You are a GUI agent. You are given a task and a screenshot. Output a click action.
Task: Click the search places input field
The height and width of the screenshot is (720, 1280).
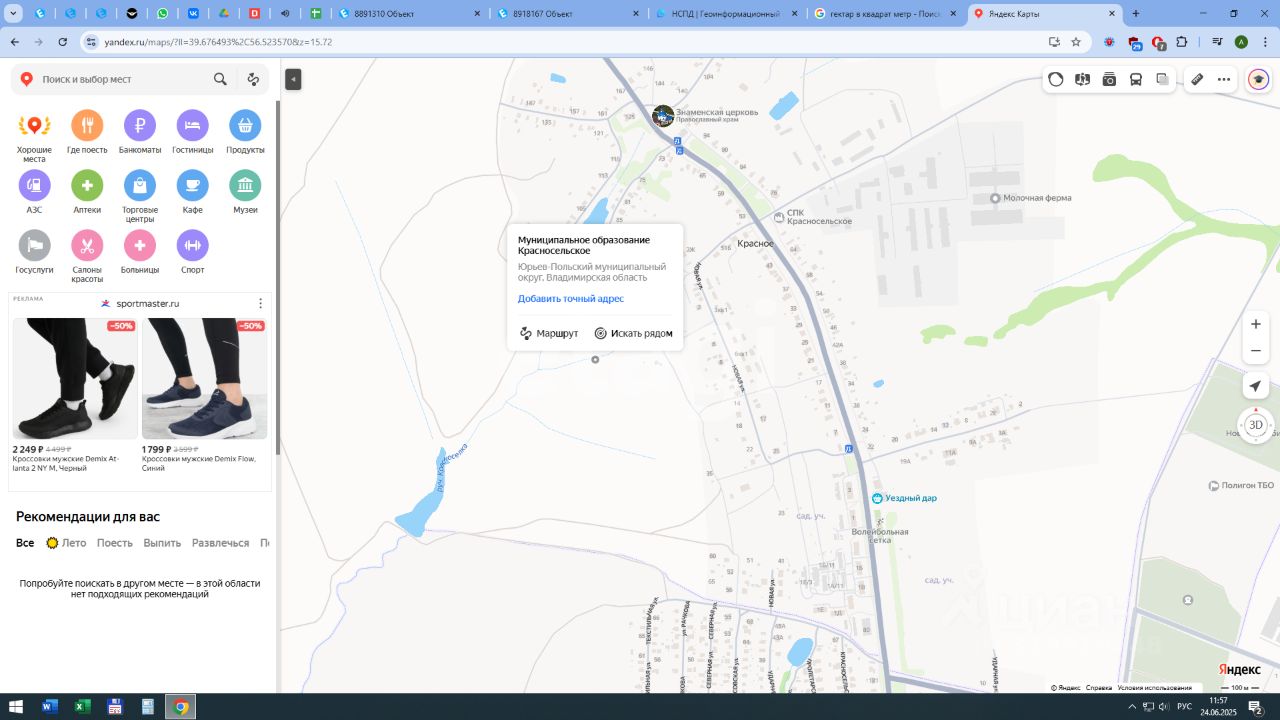(x=122, y=79)
